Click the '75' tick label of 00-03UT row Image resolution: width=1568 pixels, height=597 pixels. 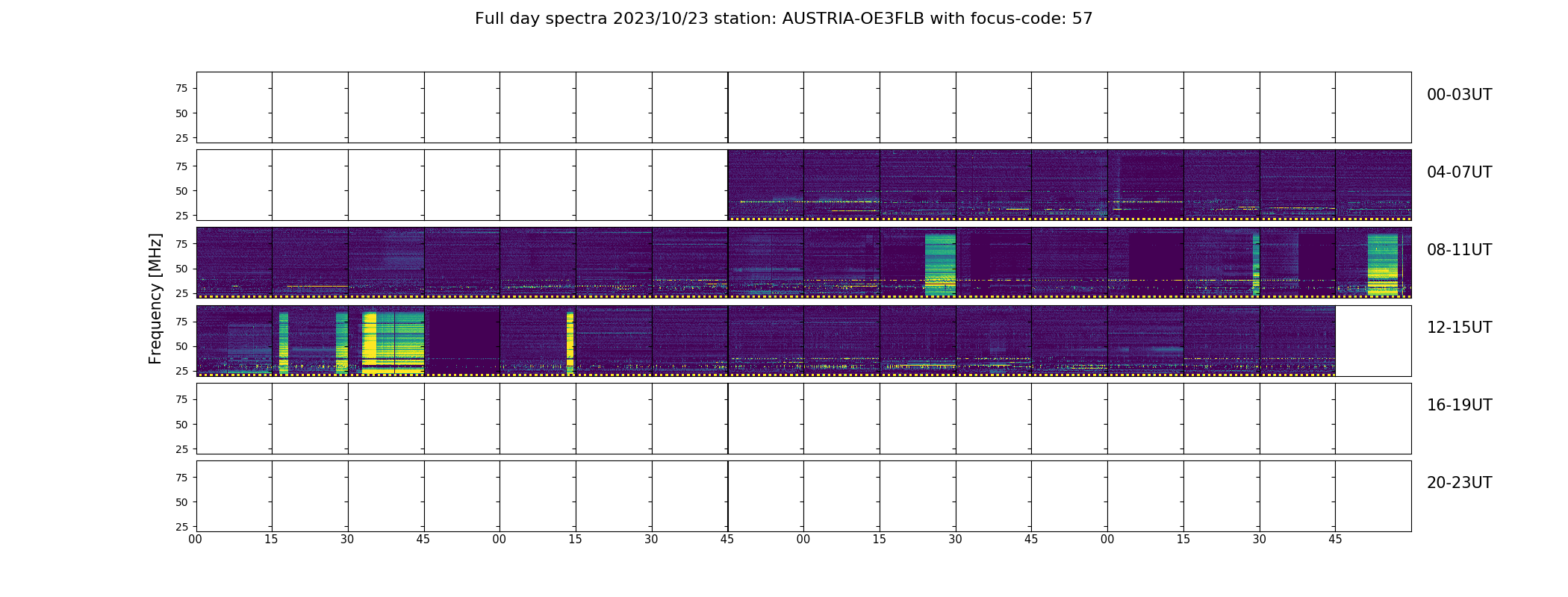181,89
